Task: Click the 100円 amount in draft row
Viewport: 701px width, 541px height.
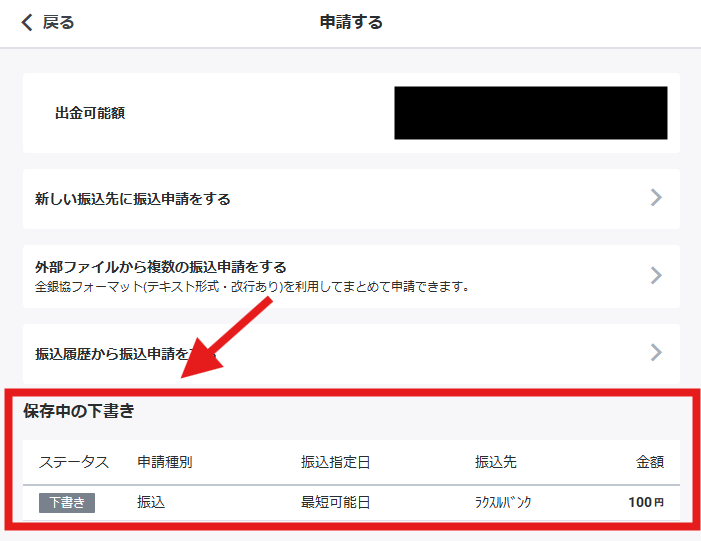Action: (x=645, y=503)
